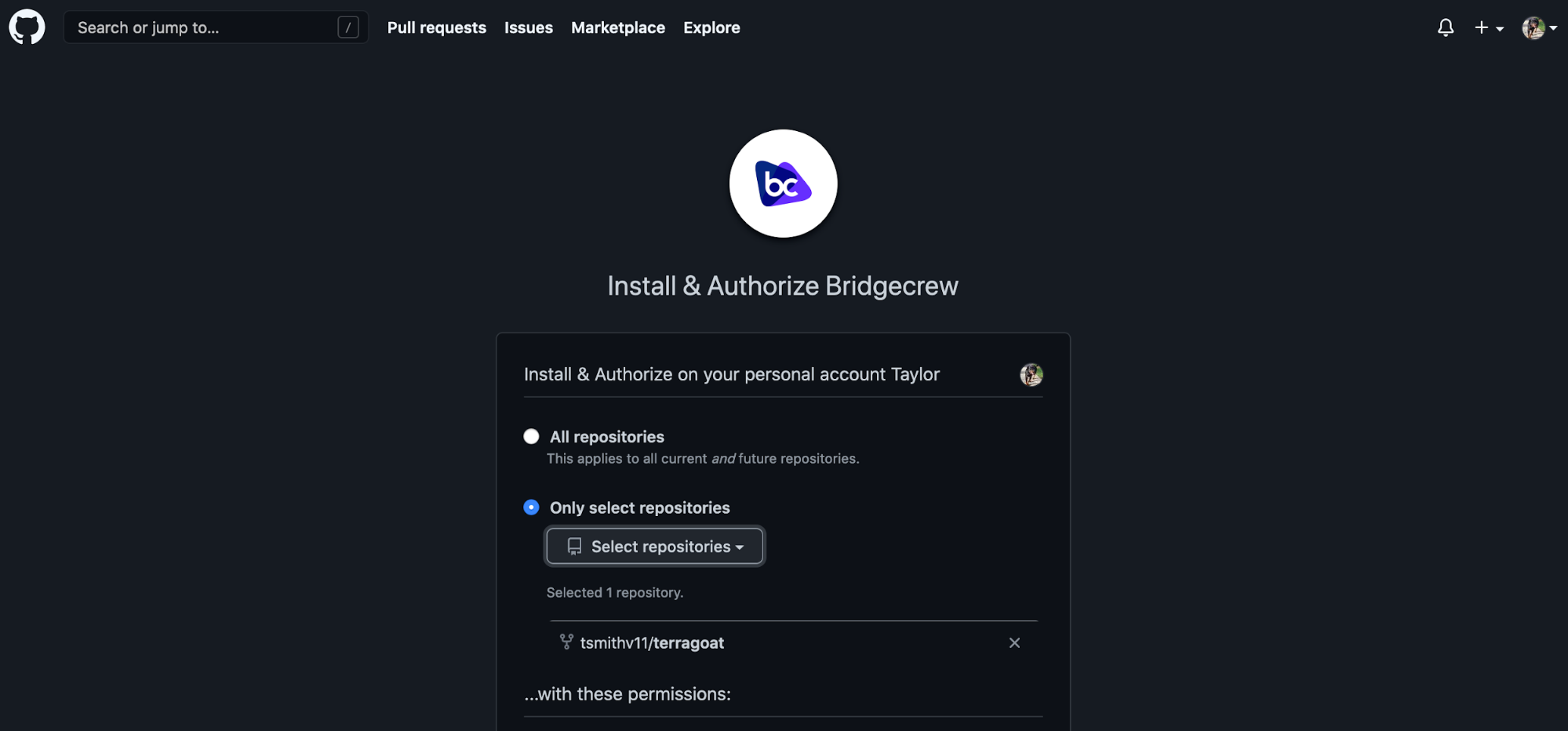Click the All repositories description text
The height and width of the screenshot is (731, 1568).
coord(703,458)
